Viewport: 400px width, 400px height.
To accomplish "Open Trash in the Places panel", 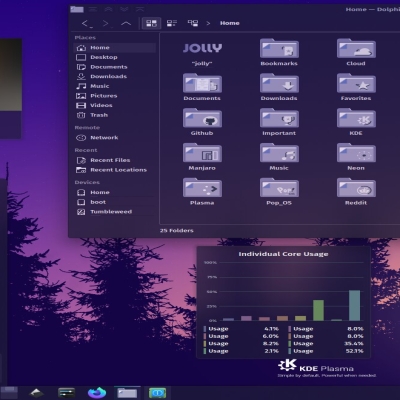I will click(x=114, y=115).
